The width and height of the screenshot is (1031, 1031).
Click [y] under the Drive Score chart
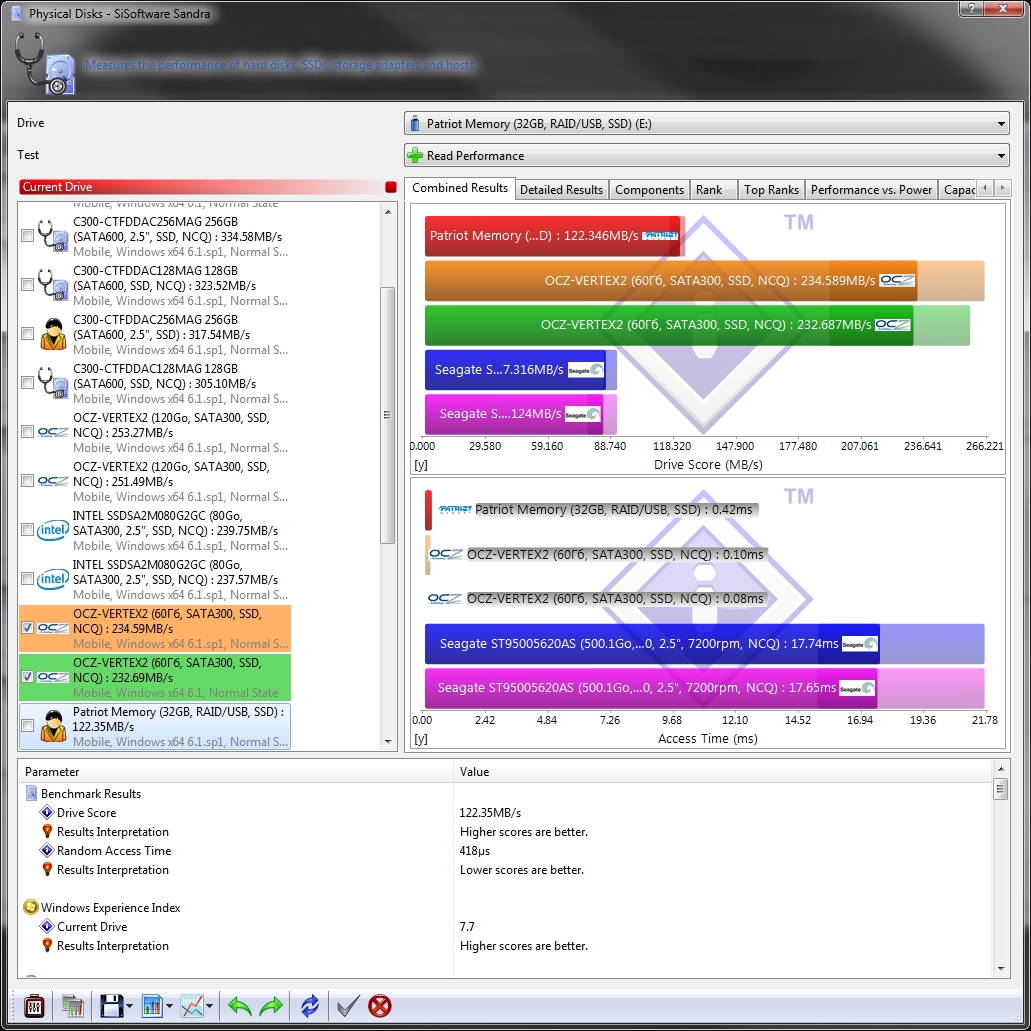421,465
